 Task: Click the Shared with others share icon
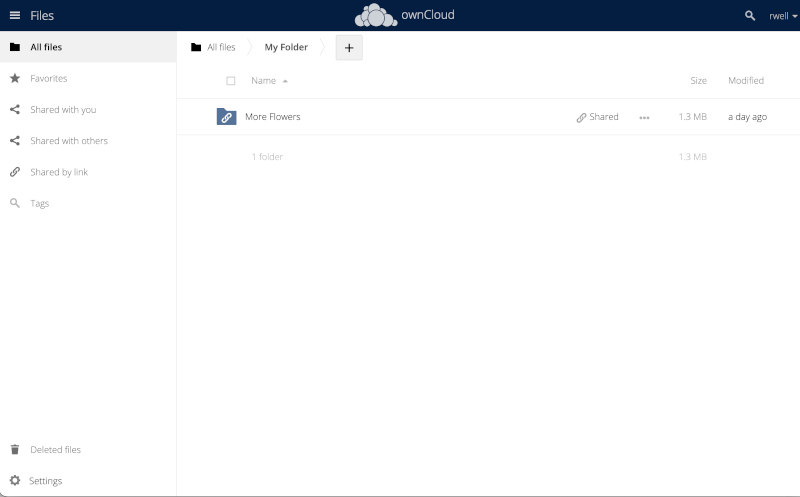coord(15,140)
